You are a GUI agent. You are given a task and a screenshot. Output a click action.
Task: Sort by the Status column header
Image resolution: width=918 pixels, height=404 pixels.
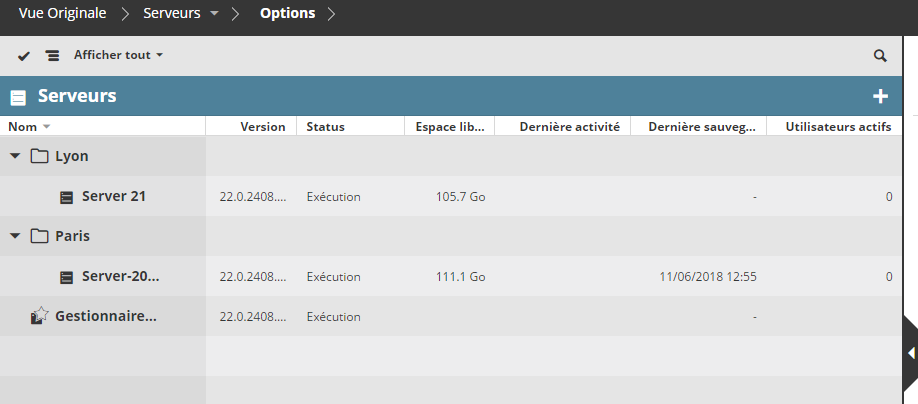(x=325, y=127)
